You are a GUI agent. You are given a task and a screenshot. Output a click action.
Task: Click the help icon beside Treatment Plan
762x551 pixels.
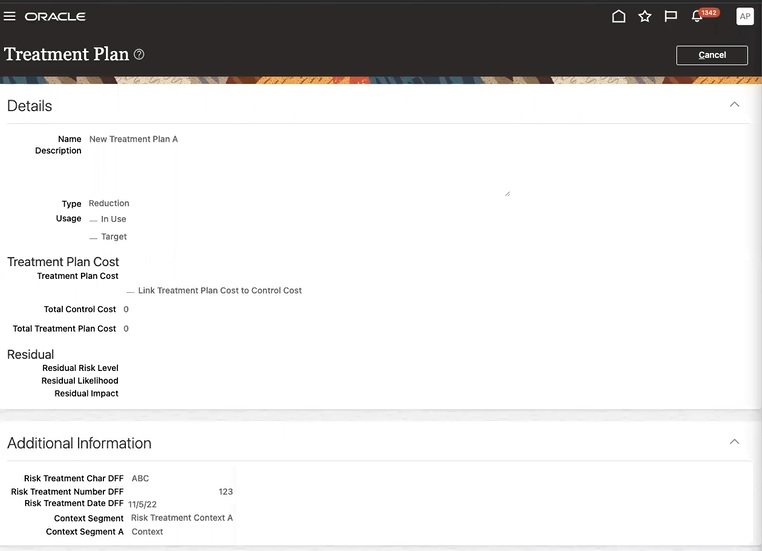pyautogui.click(x=139, y=54)
